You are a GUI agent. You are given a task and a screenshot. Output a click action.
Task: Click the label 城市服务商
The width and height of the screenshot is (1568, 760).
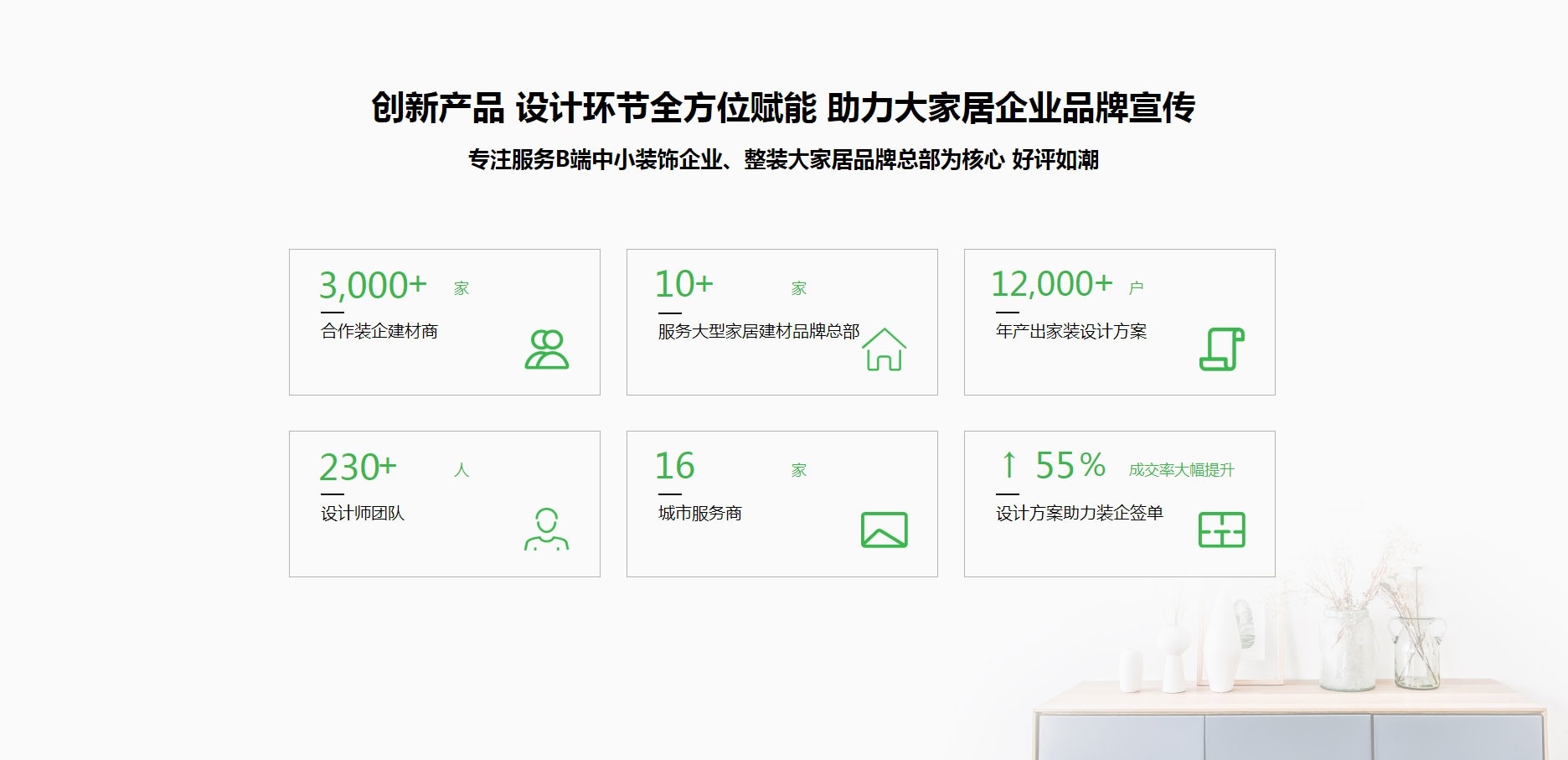700,513
